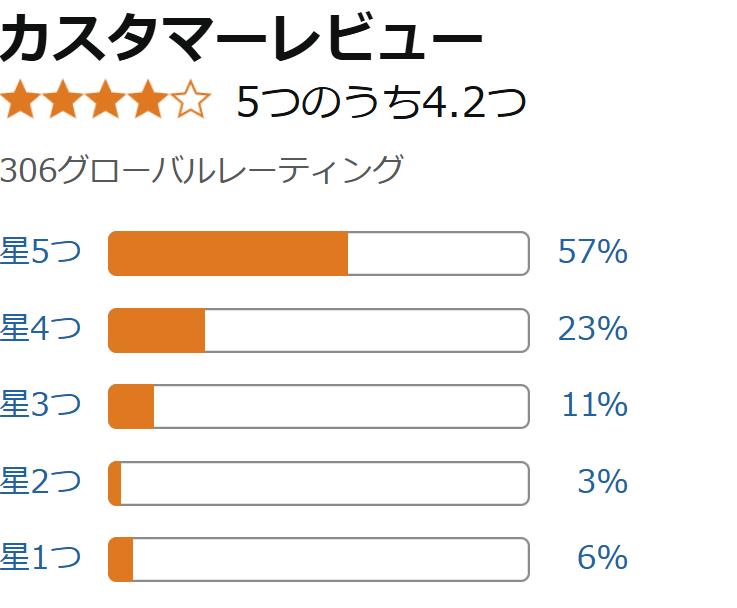The image size is (737, 608).
Task: Click the 5-star histogram bar
Action: point(318,253)
